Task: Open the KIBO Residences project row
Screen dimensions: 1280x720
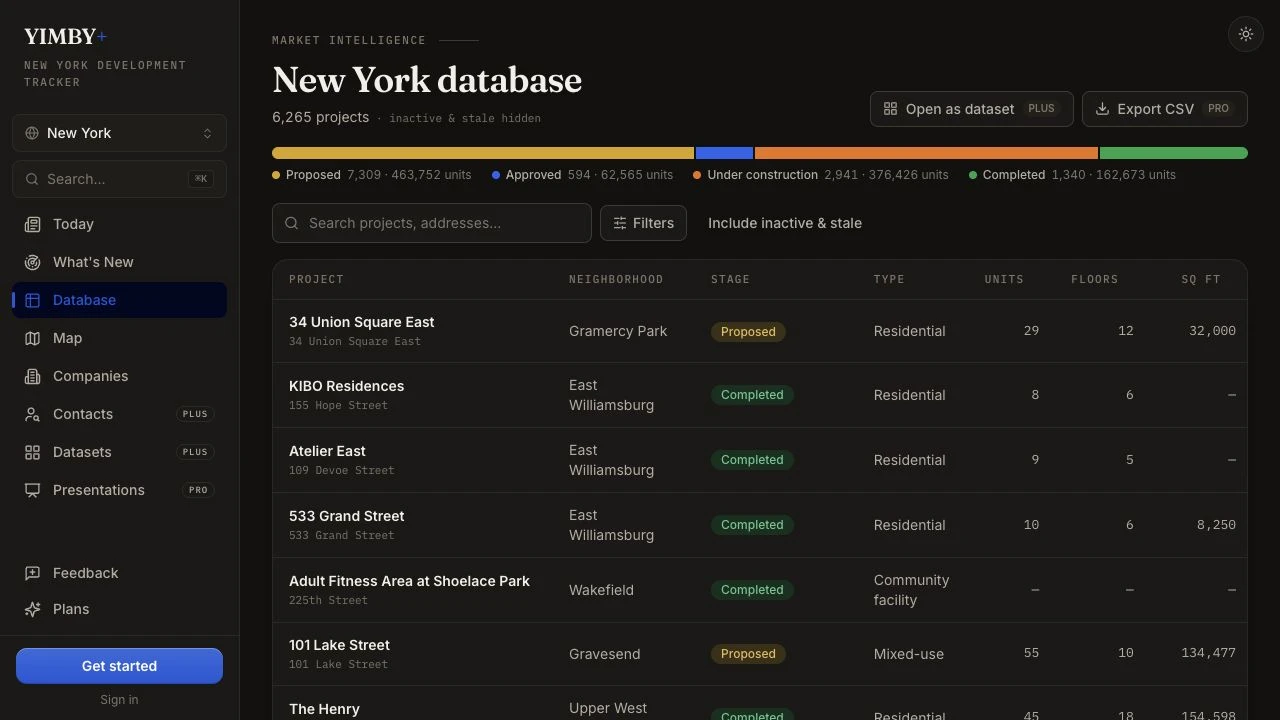Action: (760, 395)
